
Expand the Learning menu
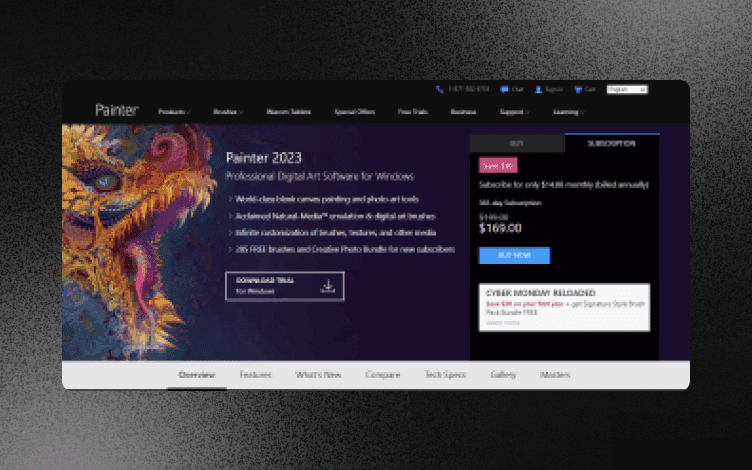[568, 112]
